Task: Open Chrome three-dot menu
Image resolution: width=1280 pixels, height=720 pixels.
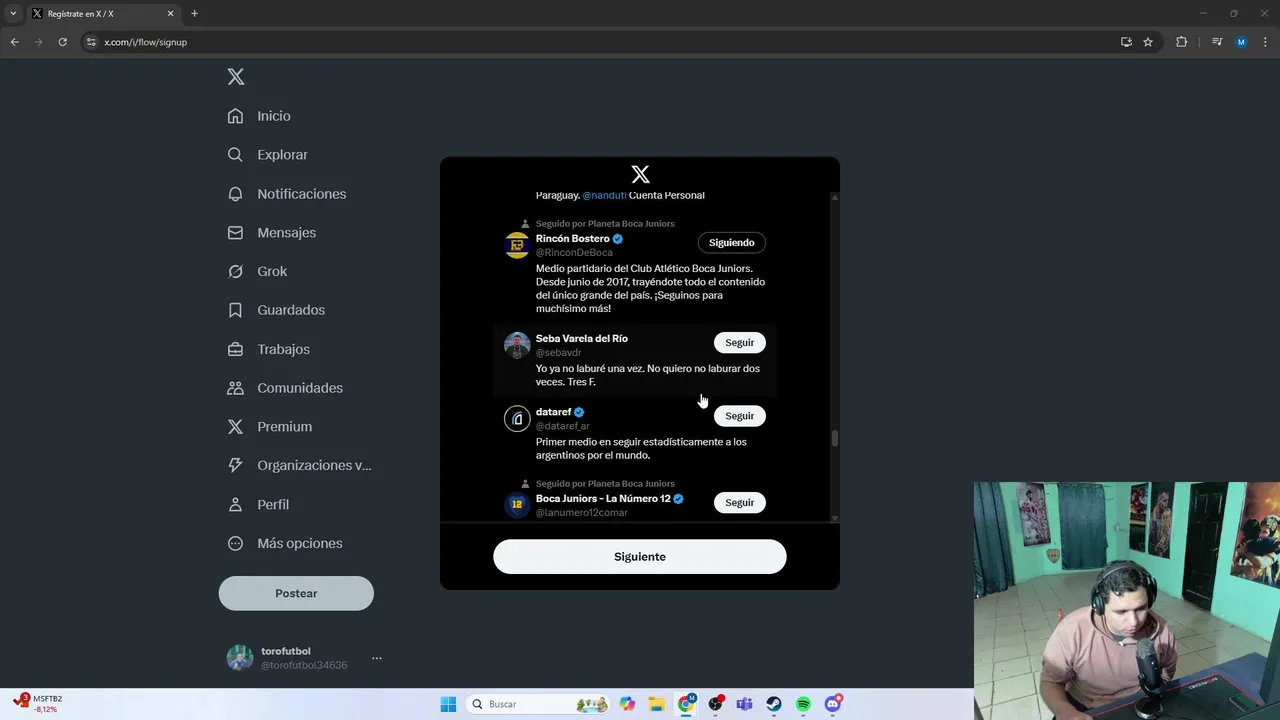Action: [1266, 42]
